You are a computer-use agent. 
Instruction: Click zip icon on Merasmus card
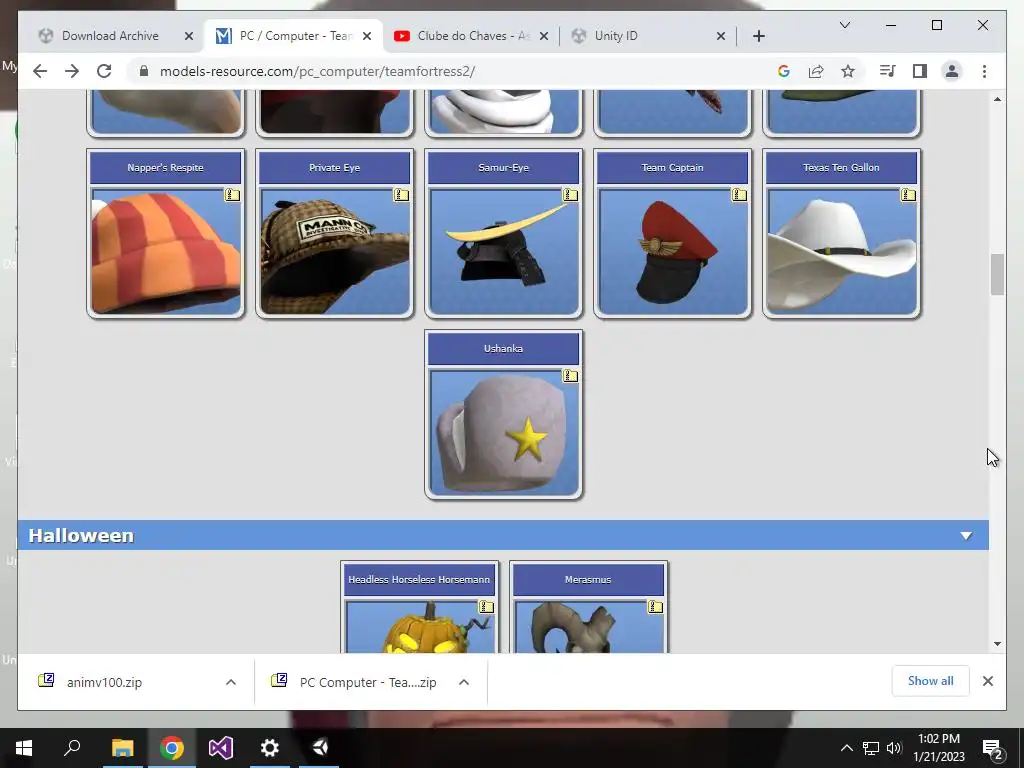[656, 607]
